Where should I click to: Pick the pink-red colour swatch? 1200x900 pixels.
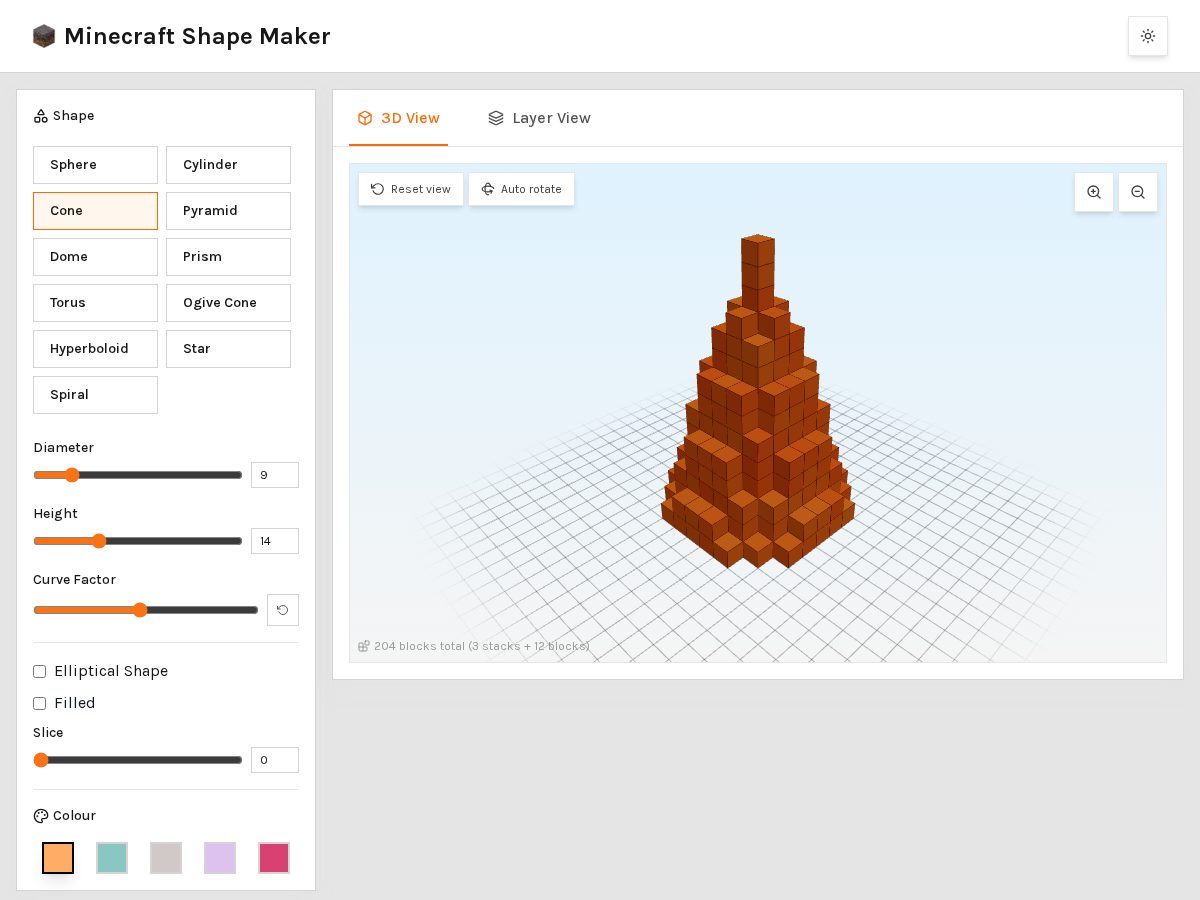tap(274, 858)
